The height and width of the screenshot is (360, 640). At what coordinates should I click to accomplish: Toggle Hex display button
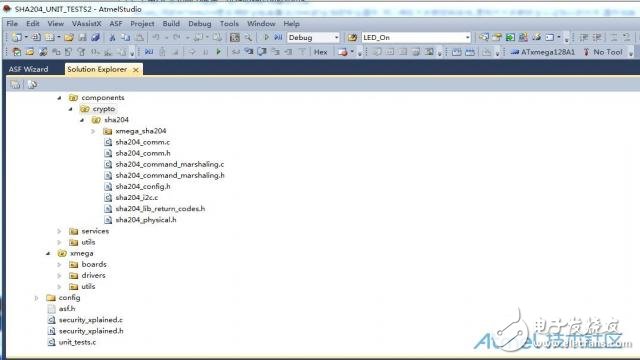click(320, 52)
